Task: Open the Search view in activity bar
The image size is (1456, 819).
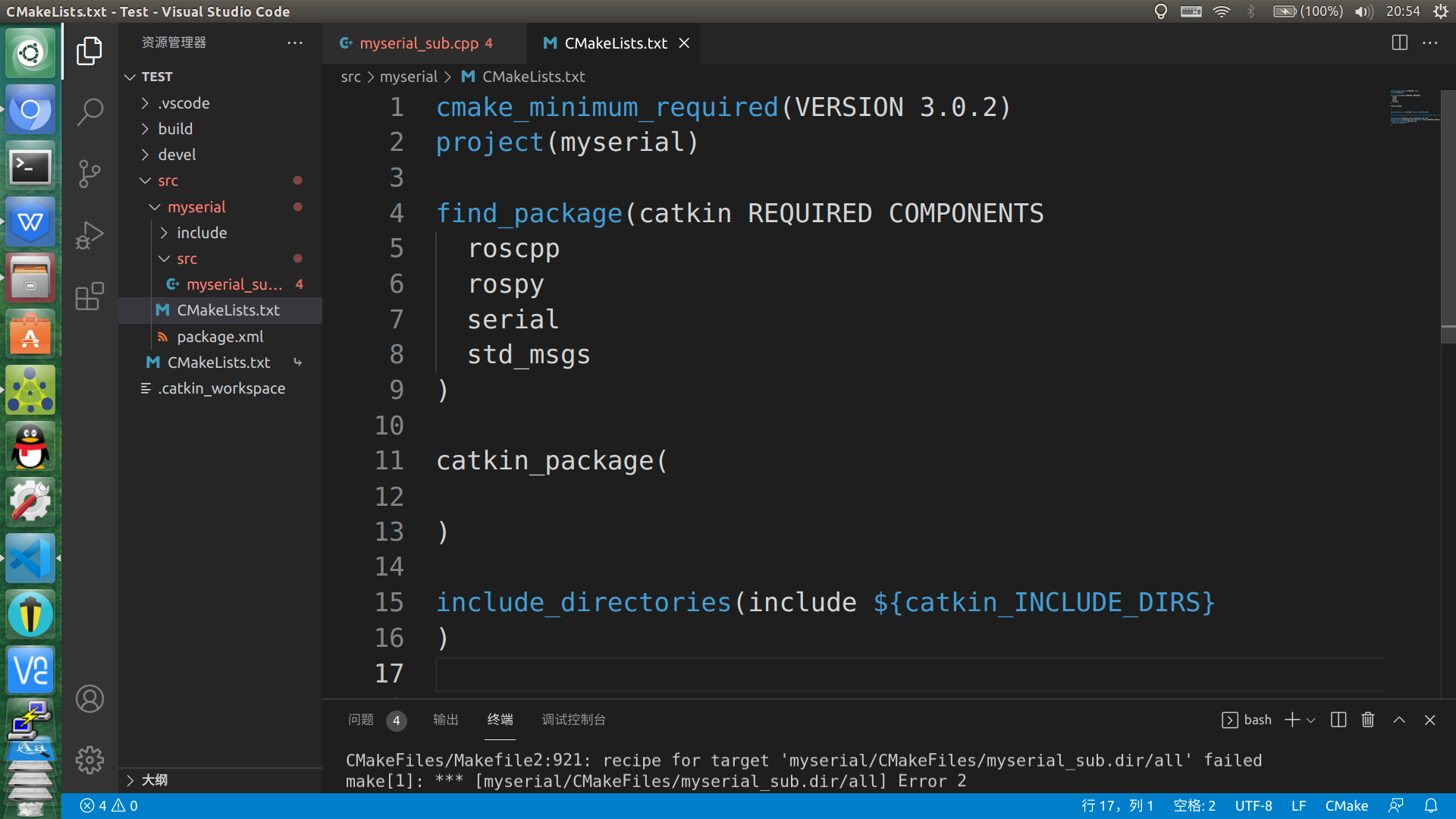Action: (89, 112)
